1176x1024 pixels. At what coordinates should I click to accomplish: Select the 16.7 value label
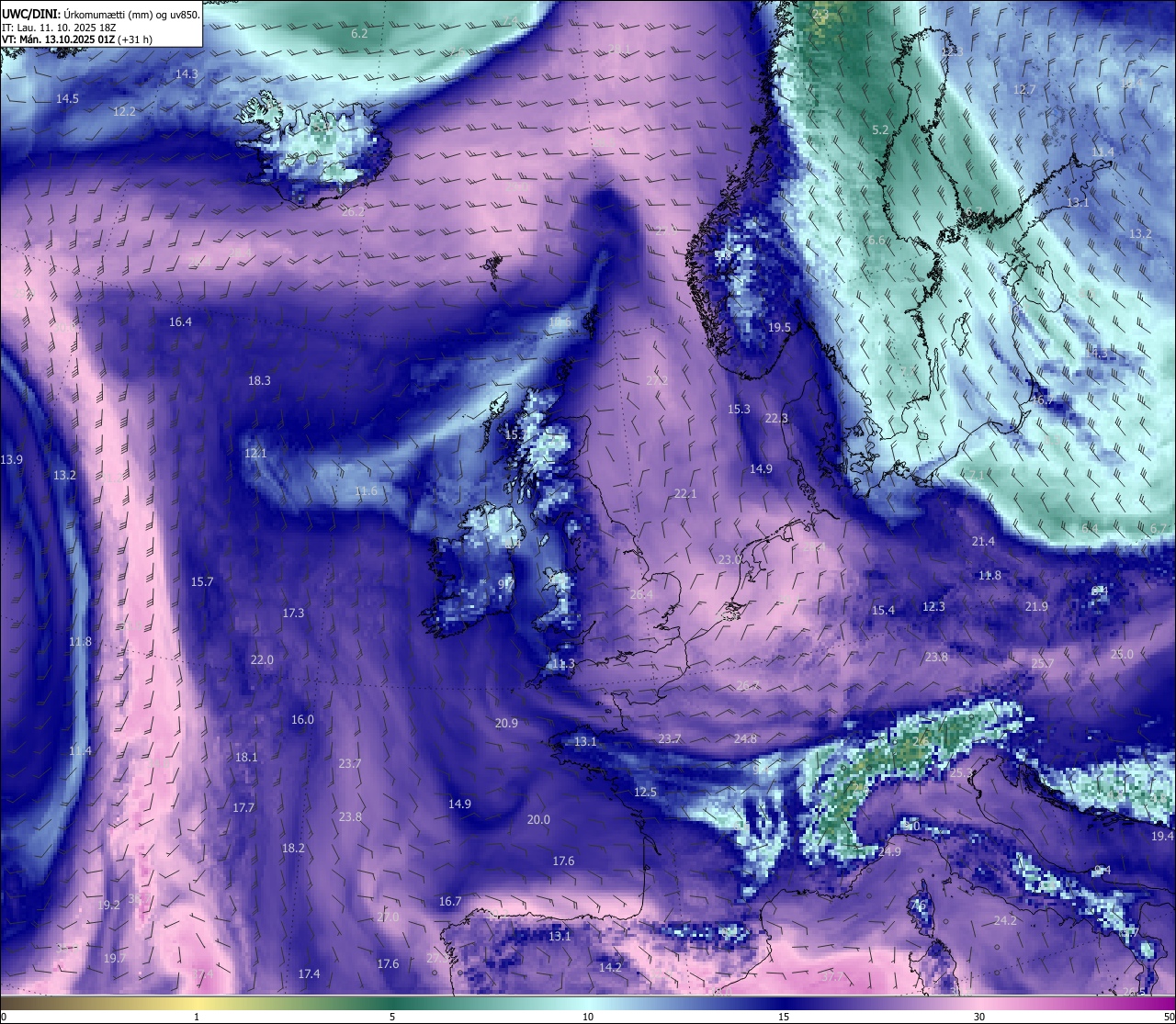point(450,902)
